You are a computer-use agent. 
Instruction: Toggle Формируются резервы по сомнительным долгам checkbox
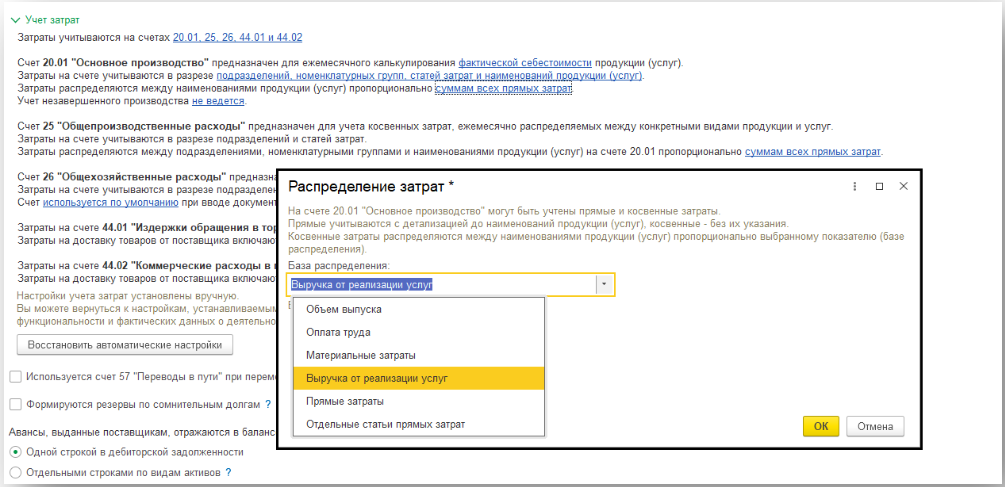click(x=14, y=404)
